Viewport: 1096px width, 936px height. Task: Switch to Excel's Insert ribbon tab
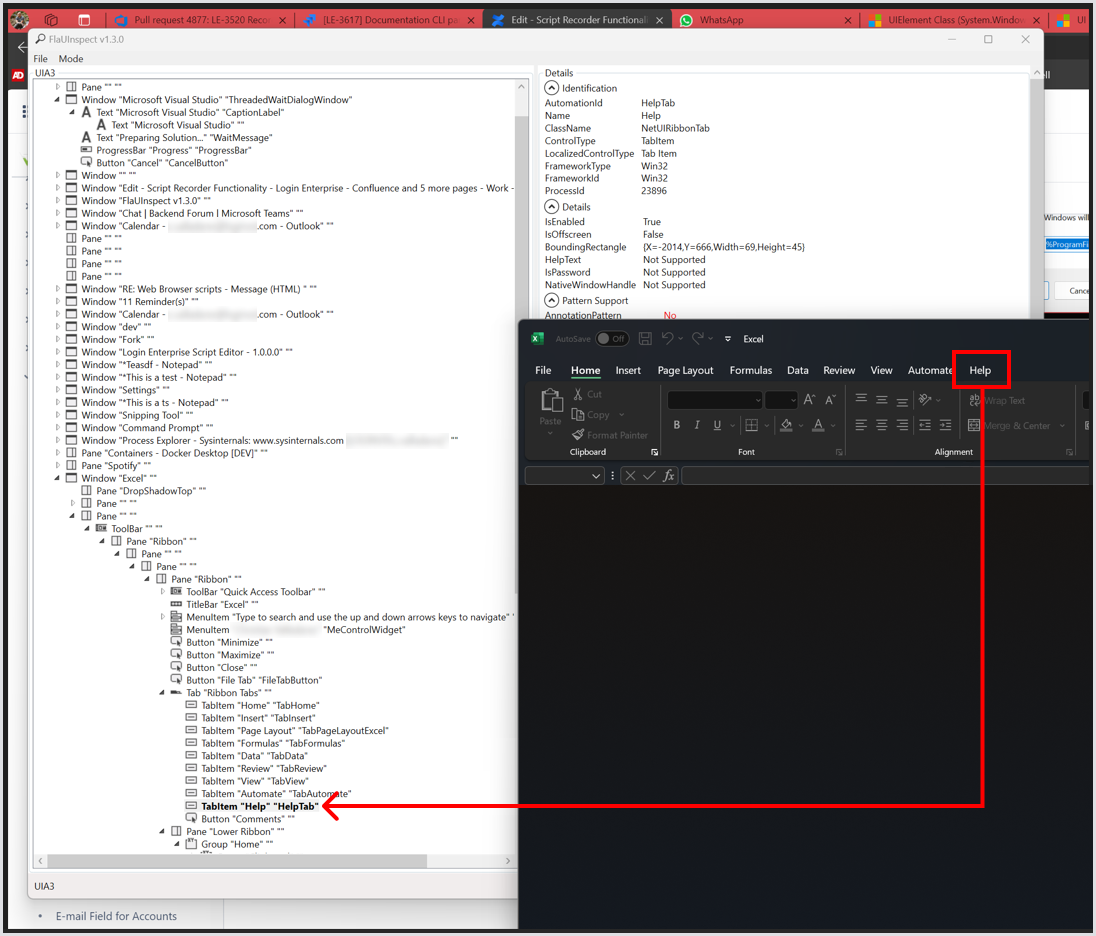click(x=628, y=370)
